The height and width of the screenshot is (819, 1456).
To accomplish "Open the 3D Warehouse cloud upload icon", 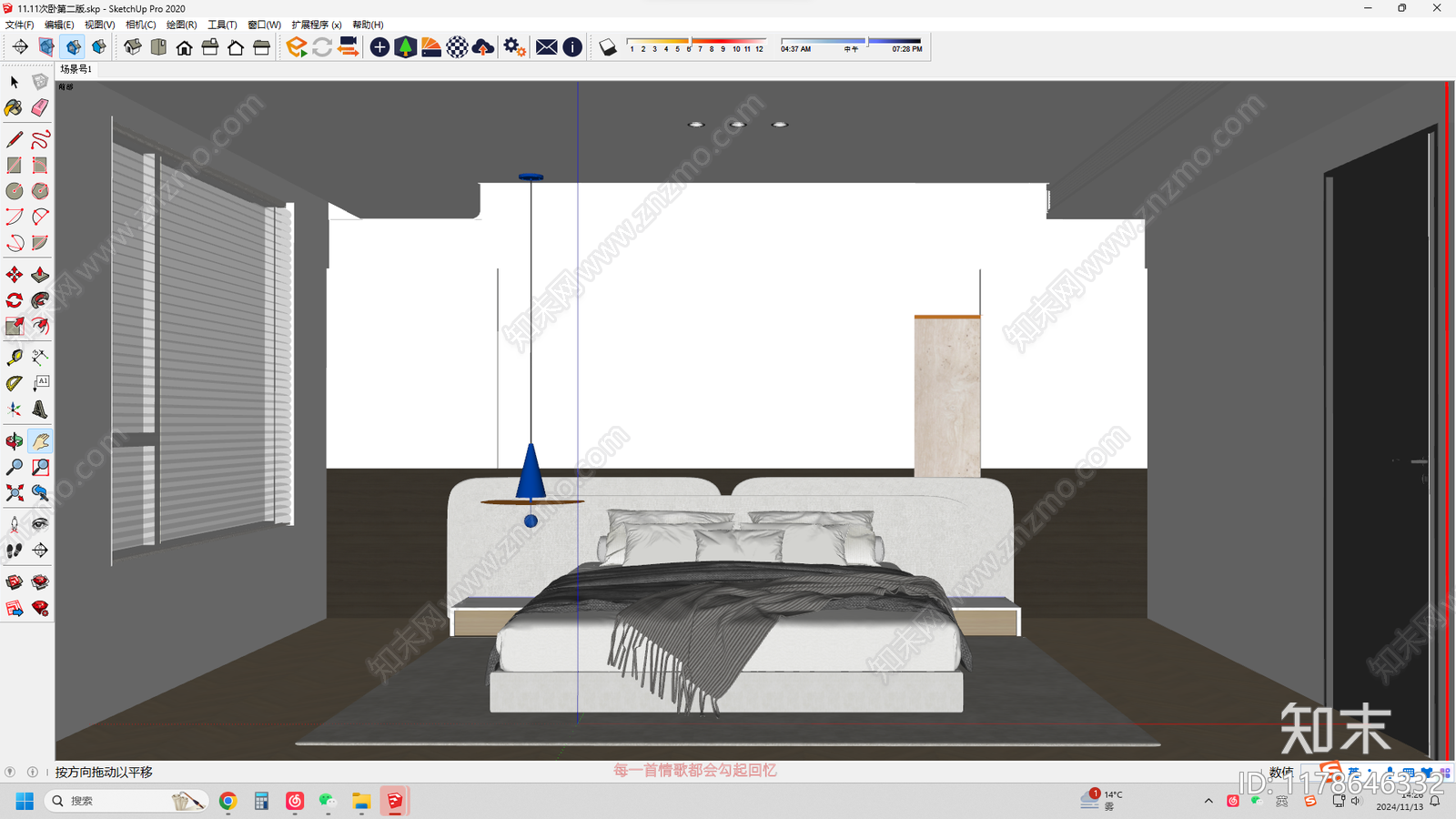I will [x=483, y=47].
